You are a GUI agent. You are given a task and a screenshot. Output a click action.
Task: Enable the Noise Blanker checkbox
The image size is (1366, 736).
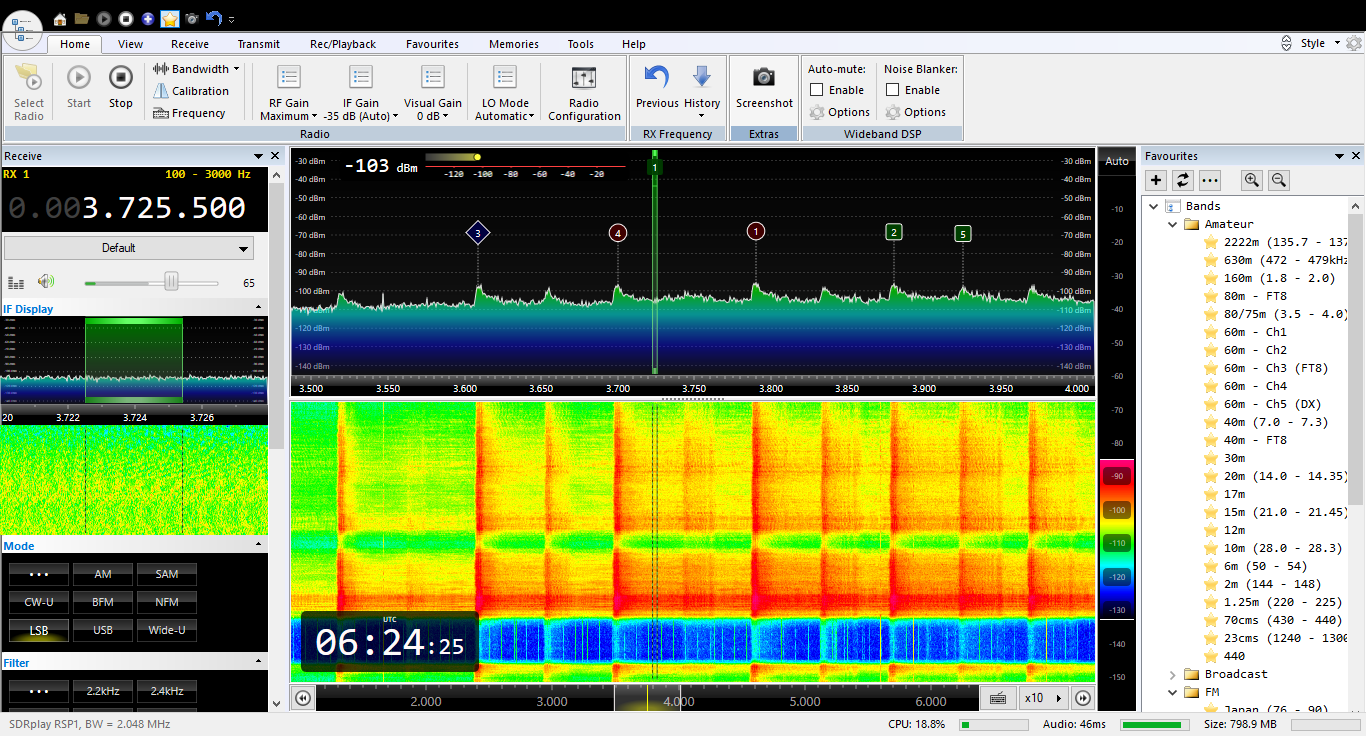coord(893,90)
